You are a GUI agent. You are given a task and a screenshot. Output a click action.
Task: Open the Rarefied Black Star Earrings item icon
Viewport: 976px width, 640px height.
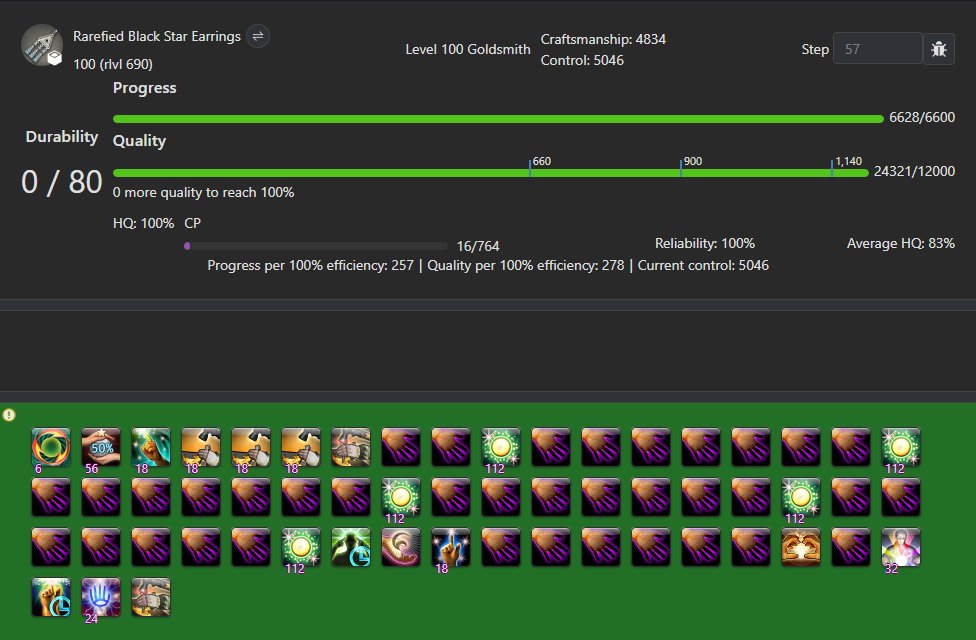[42, 45]
